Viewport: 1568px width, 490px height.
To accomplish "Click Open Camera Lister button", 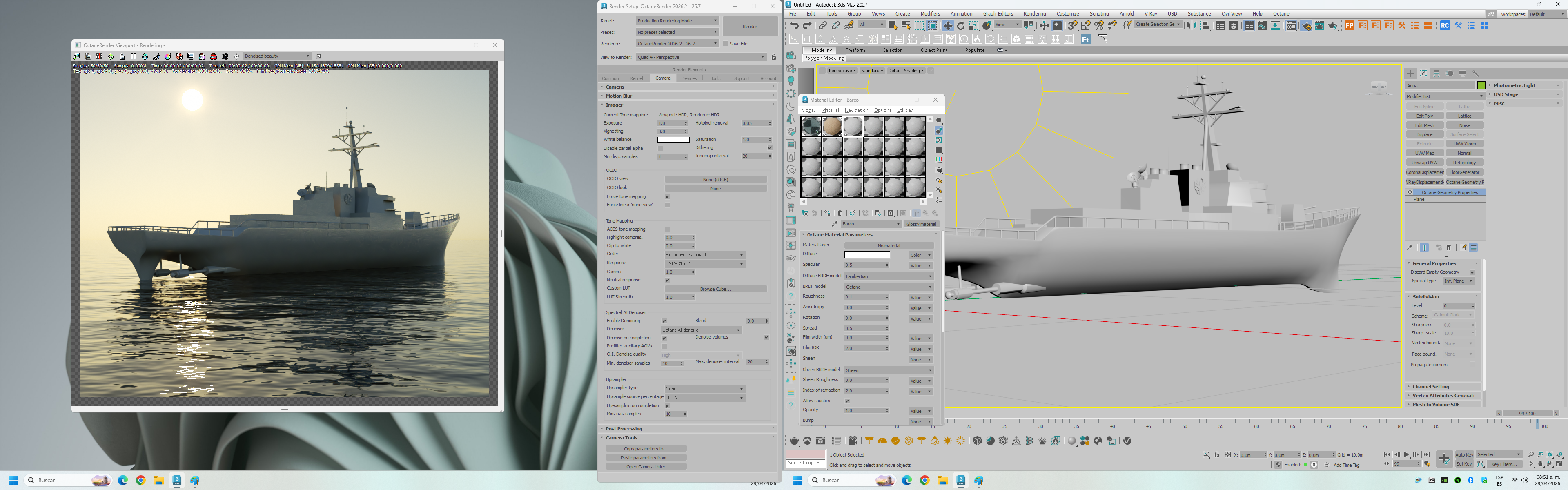I will tap(646, 467).
